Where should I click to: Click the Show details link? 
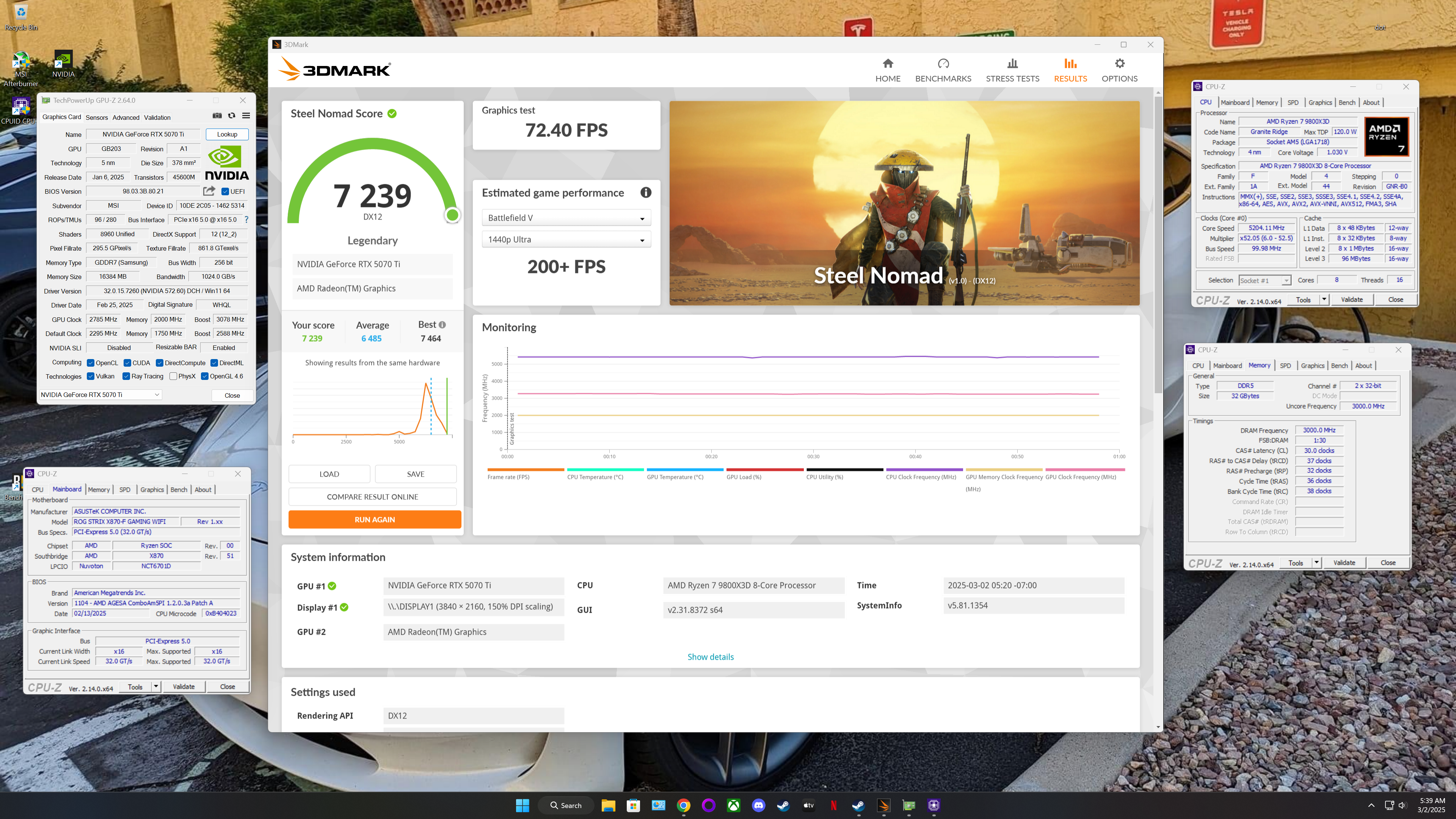point(711,657)
